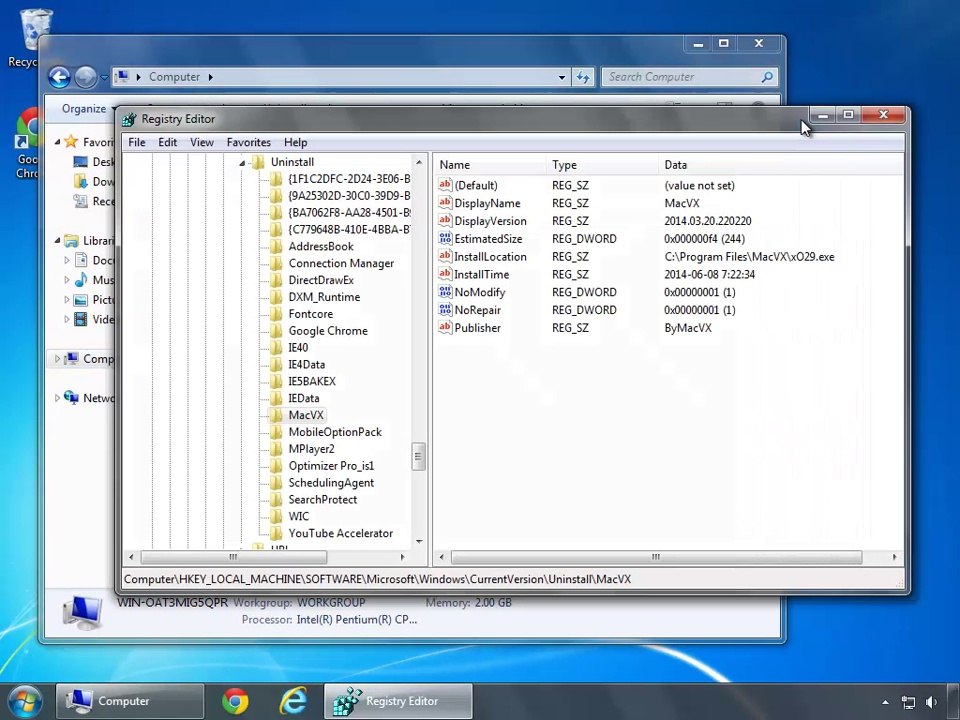Viewport: 960px width, 720px height.
Task: Select the {1F1C2DFC-2D24-3E06 key
Action: (x=349, y=179)
